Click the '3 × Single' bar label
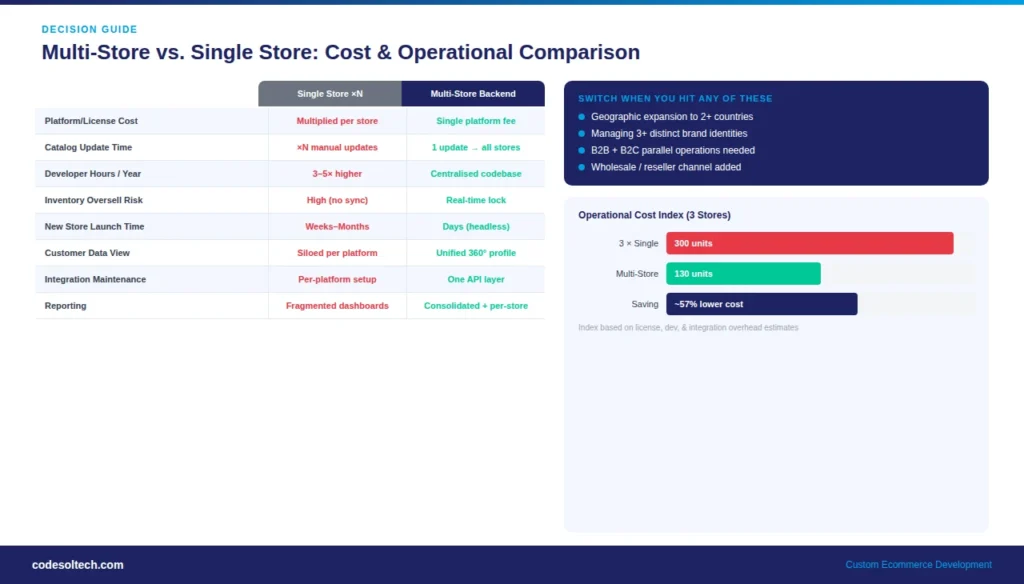 point(638,243)
